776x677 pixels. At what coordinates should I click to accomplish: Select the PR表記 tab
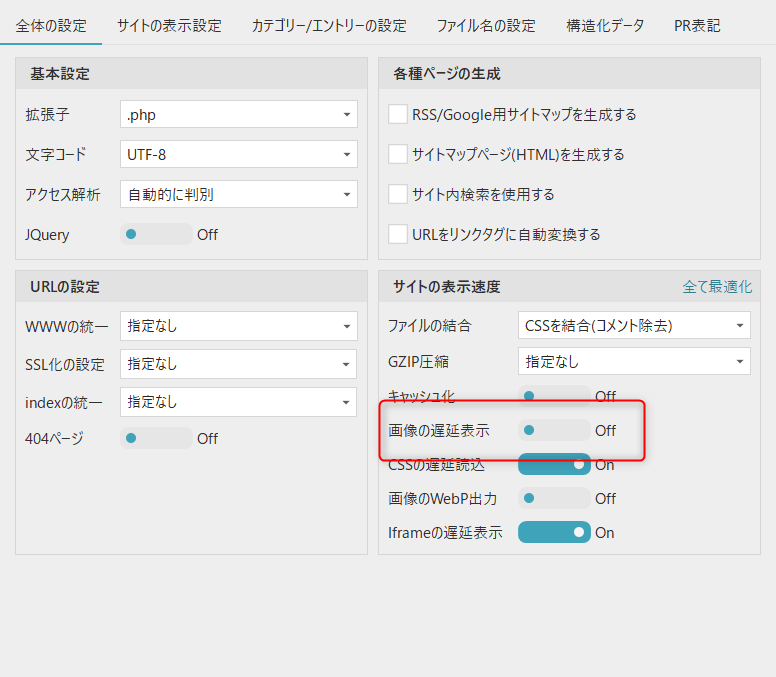[x=697, y=26]
